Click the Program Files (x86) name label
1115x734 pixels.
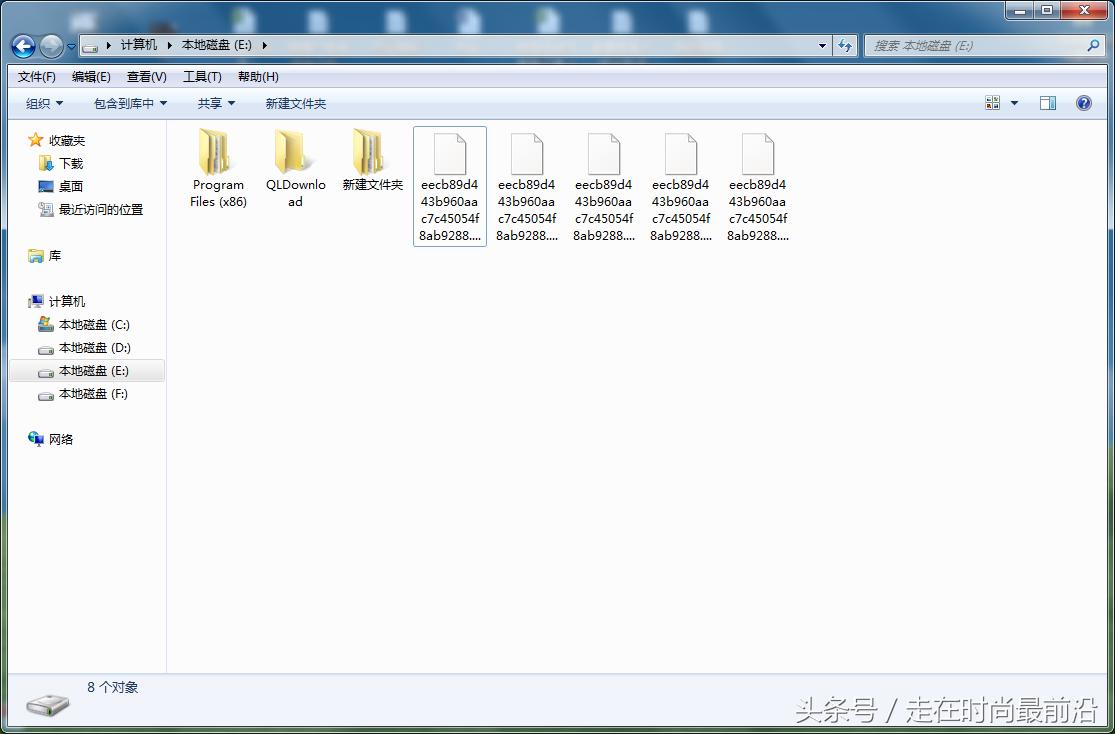click(x=218, y=193)
